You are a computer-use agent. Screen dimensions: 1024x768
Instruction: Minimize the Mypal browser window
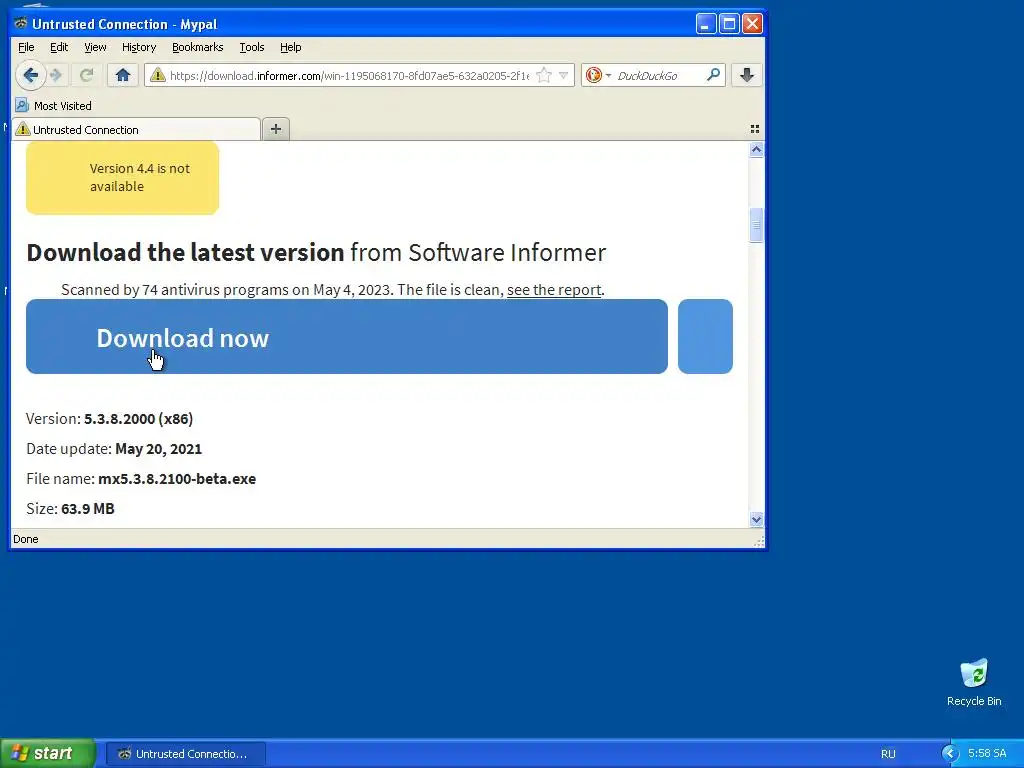(x=705, y=24)
